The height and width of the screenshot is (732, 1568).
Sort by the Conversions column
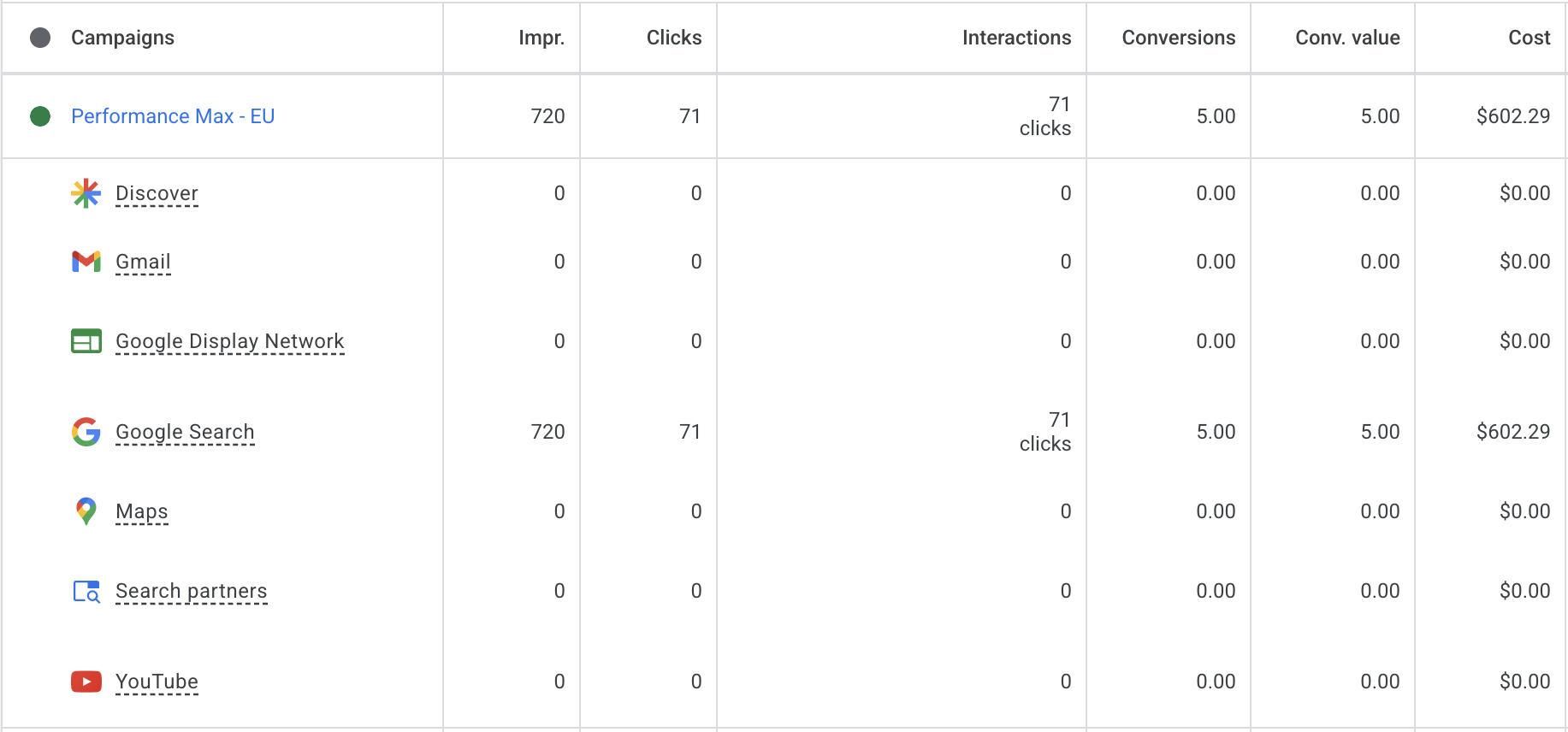coord(1178,38)
